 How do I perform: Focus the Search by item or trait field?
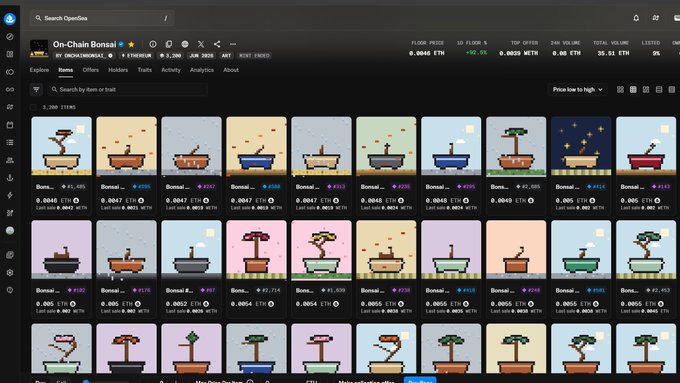[x=127, y=89]
